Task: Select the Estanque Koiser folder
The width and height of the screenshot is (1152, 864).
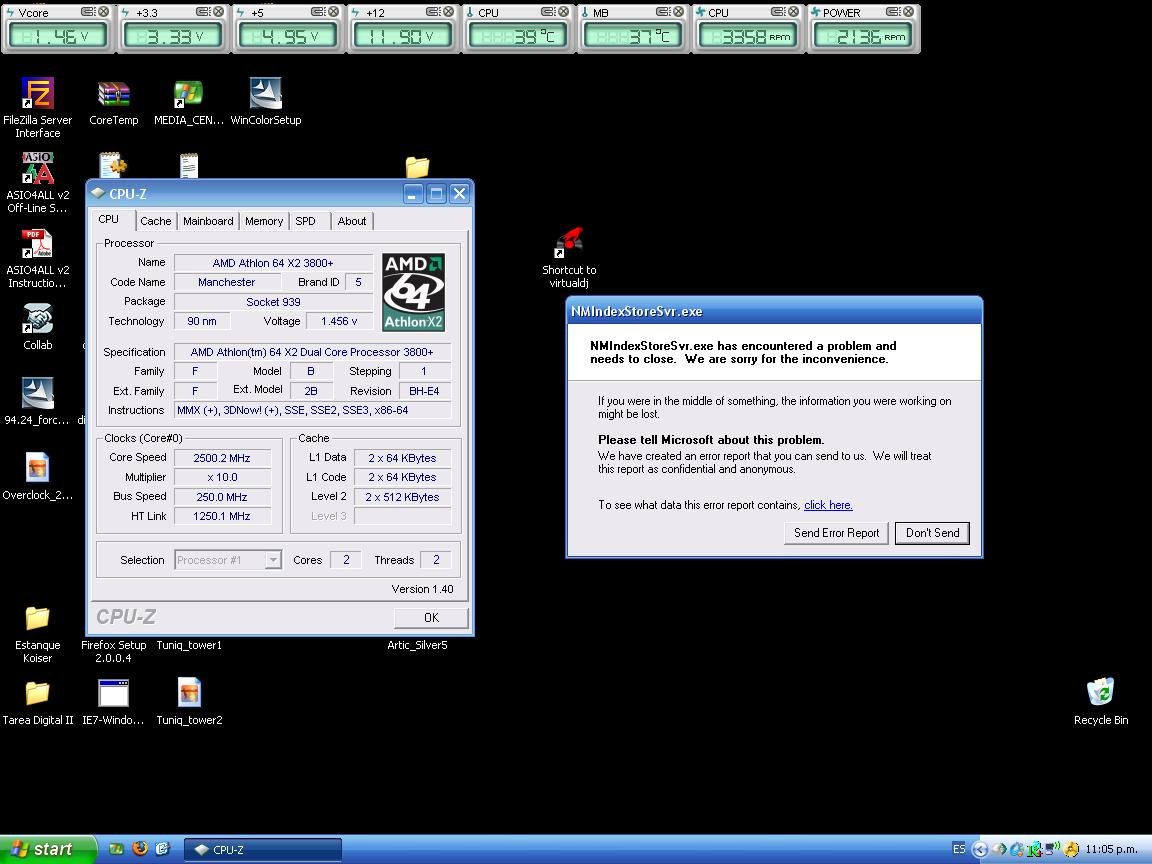Action: click(37, 633)
